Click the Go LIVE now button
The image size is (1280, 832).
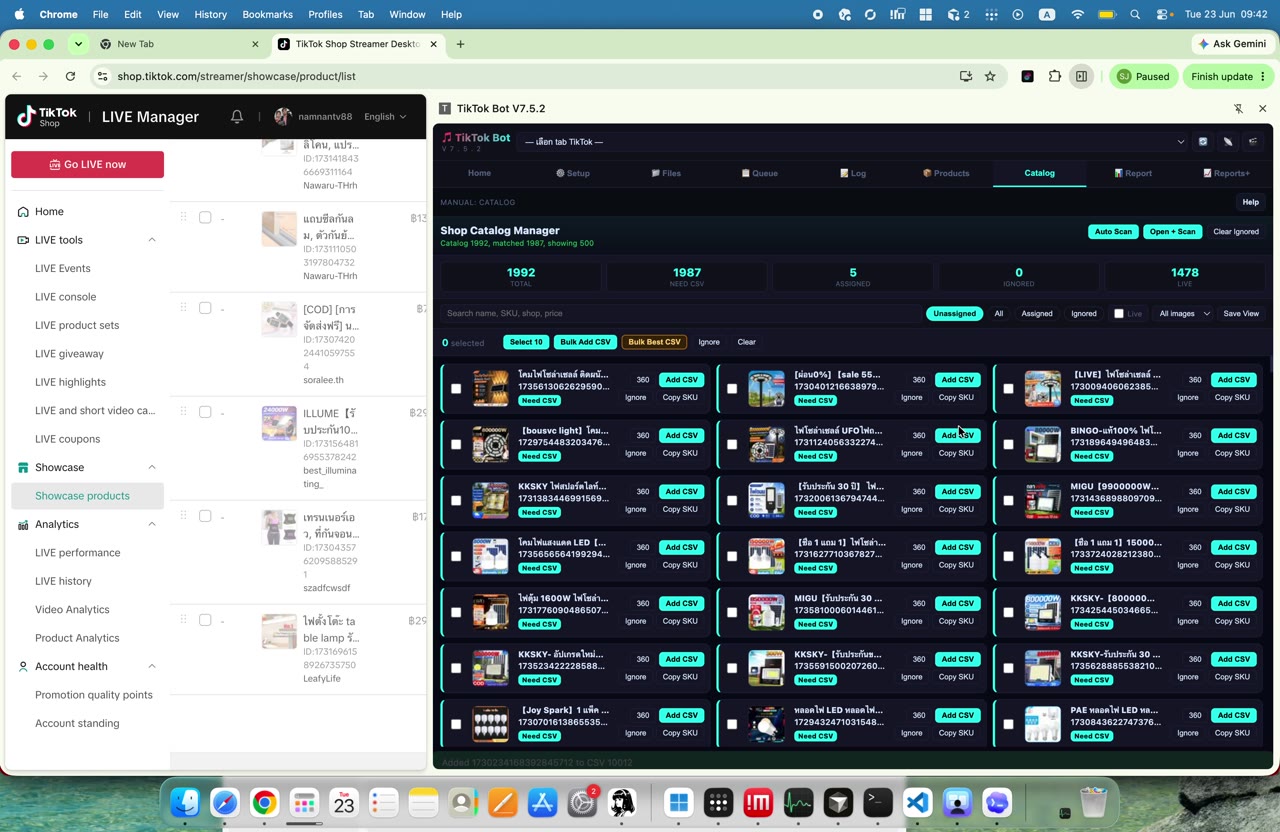tap(87, 164)
